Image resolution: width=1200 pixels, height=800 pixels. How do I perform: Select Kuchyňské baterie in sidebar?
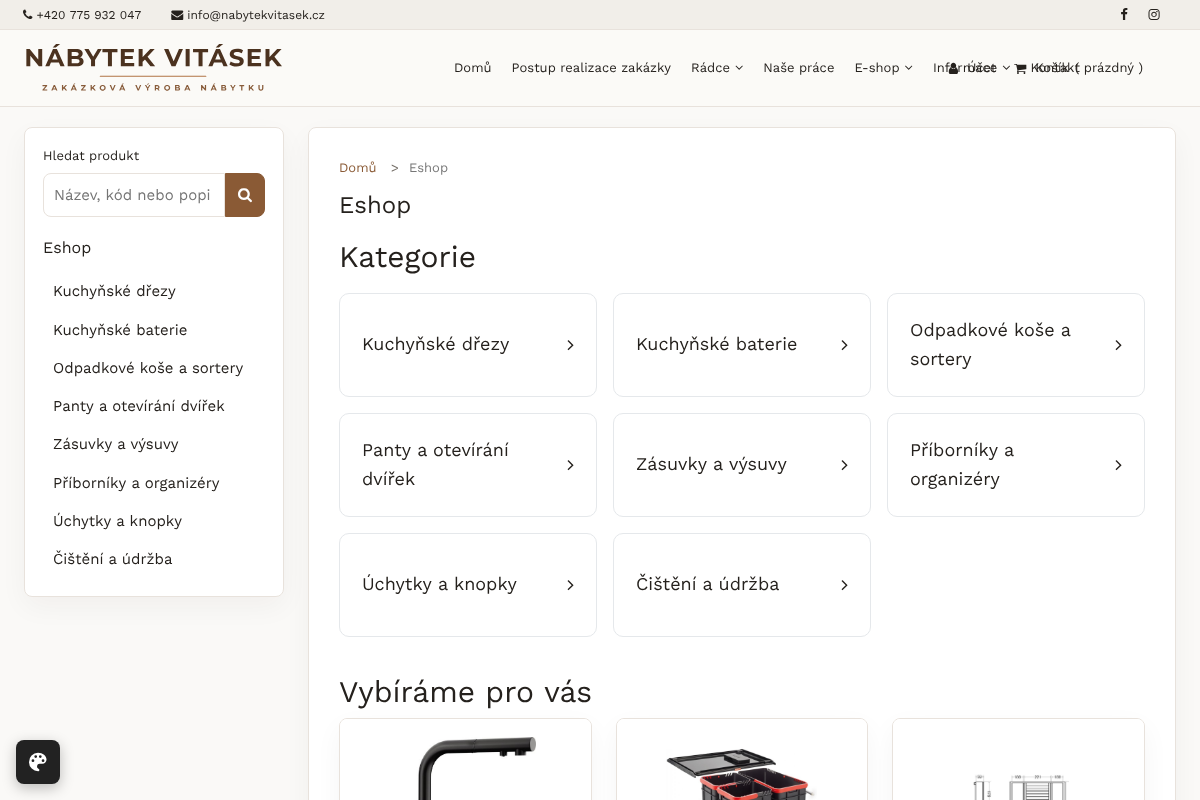coord(120,330)
